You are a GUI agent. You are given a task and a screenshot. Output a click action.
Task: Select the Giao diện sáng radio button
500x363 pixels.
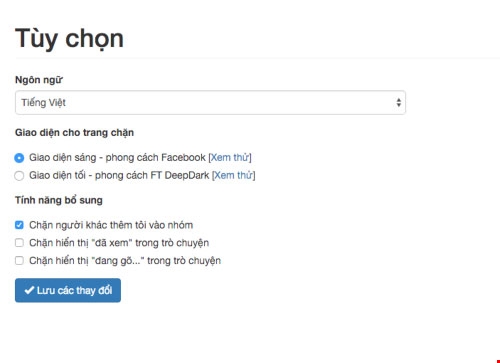click(19, 158)
